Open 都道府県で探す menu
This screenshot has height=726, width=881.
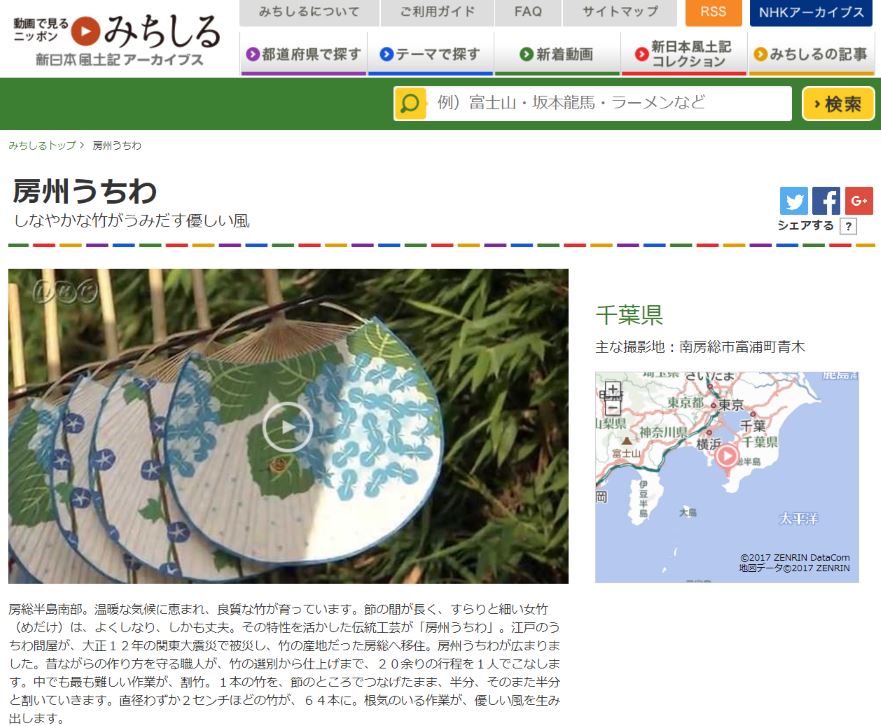pyautogui.click(x=304, y=55)
